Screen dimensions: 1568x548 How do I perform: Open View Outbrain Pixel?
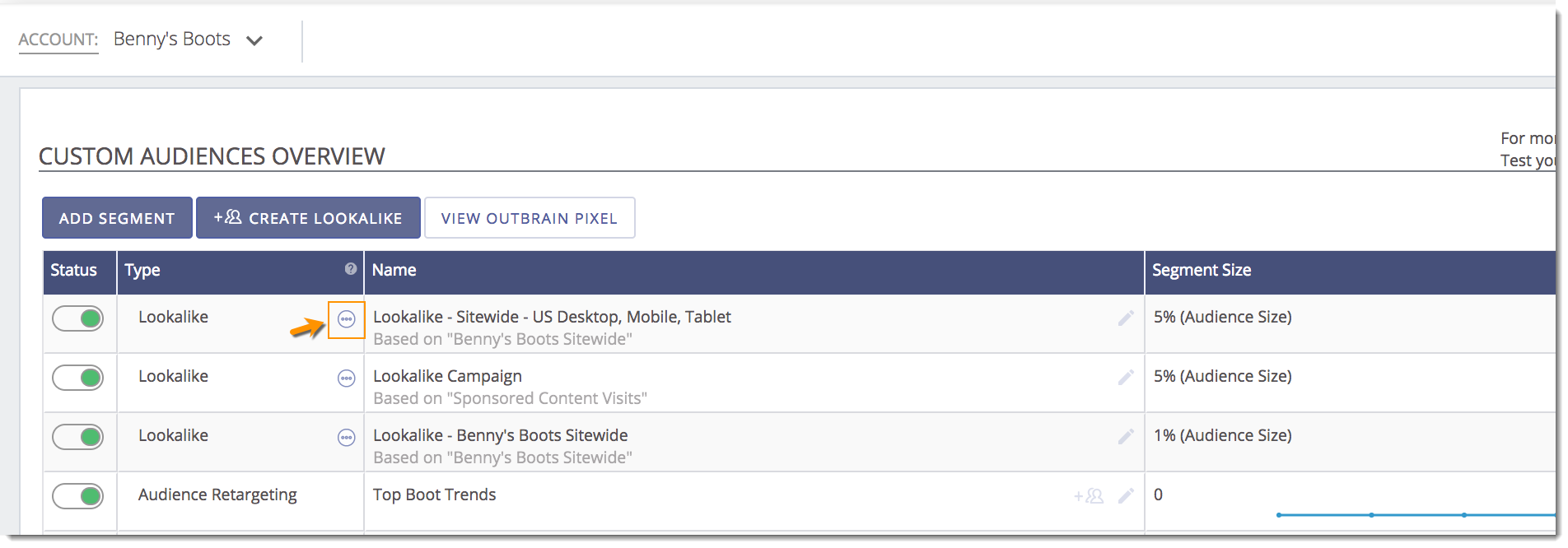529,218
